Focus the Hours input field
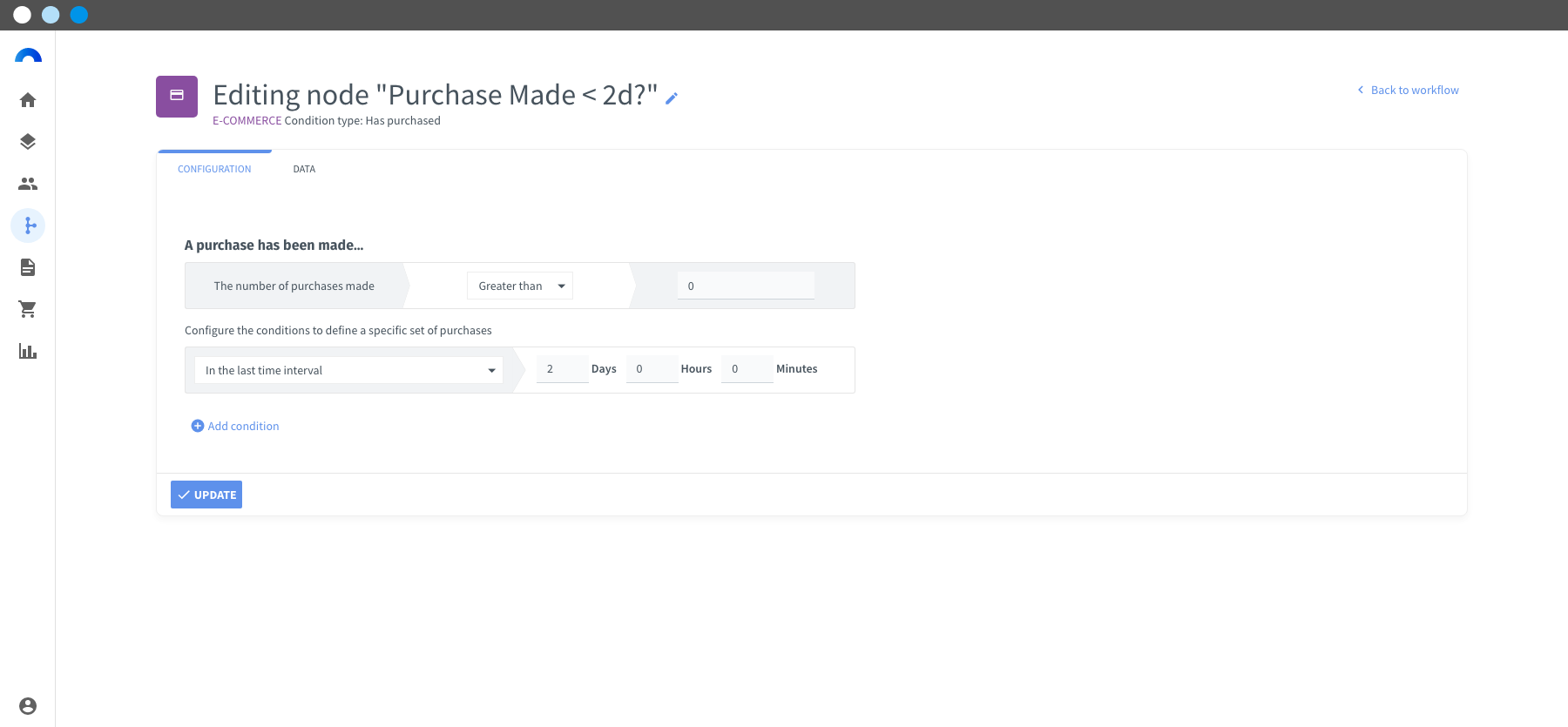This screenshot has height=727, width=1568. tap(652, 369)
